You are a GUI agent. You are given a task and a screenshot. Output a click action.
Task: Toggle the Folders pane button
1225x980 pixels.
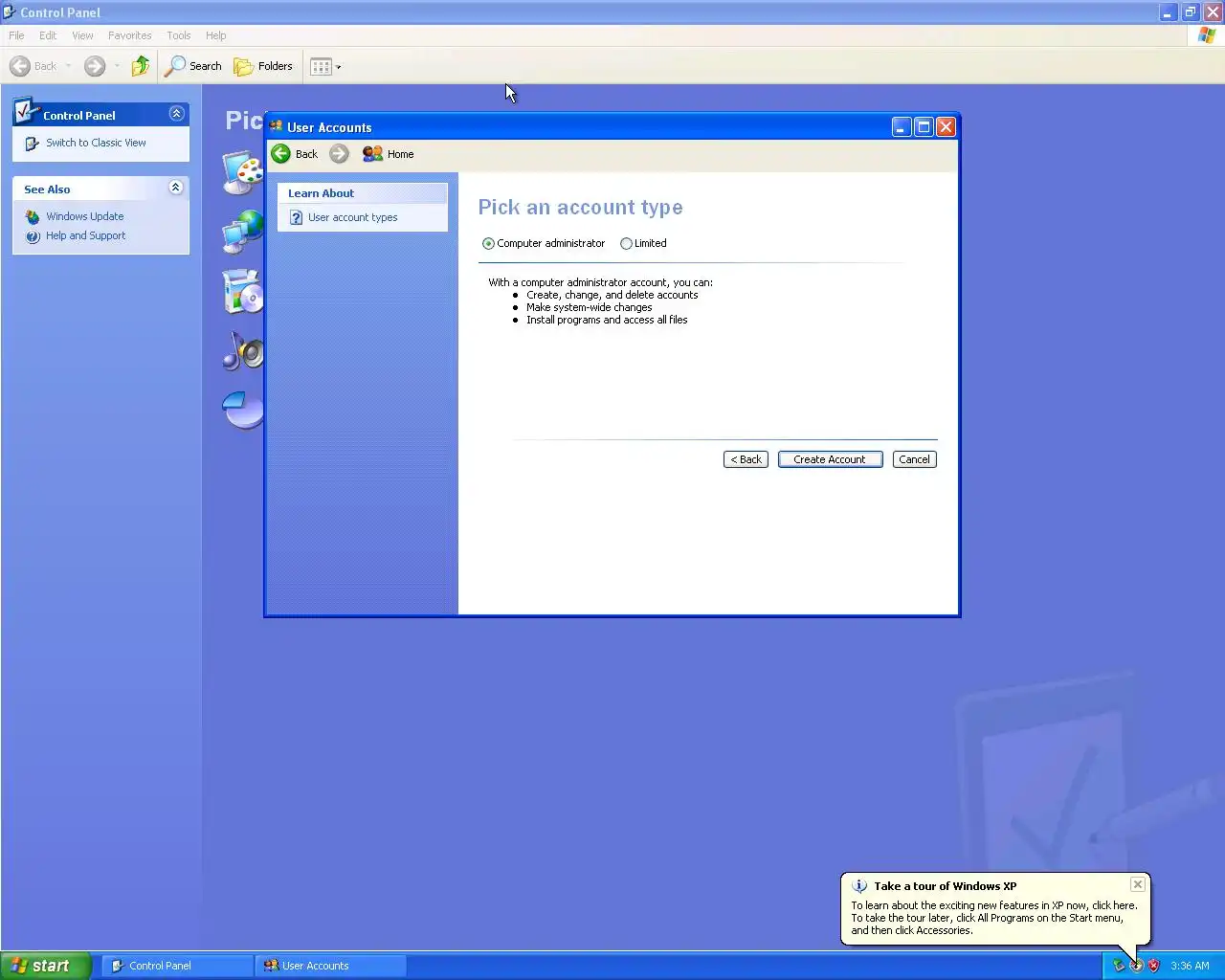pyautogui.click(x=263, y=66)
